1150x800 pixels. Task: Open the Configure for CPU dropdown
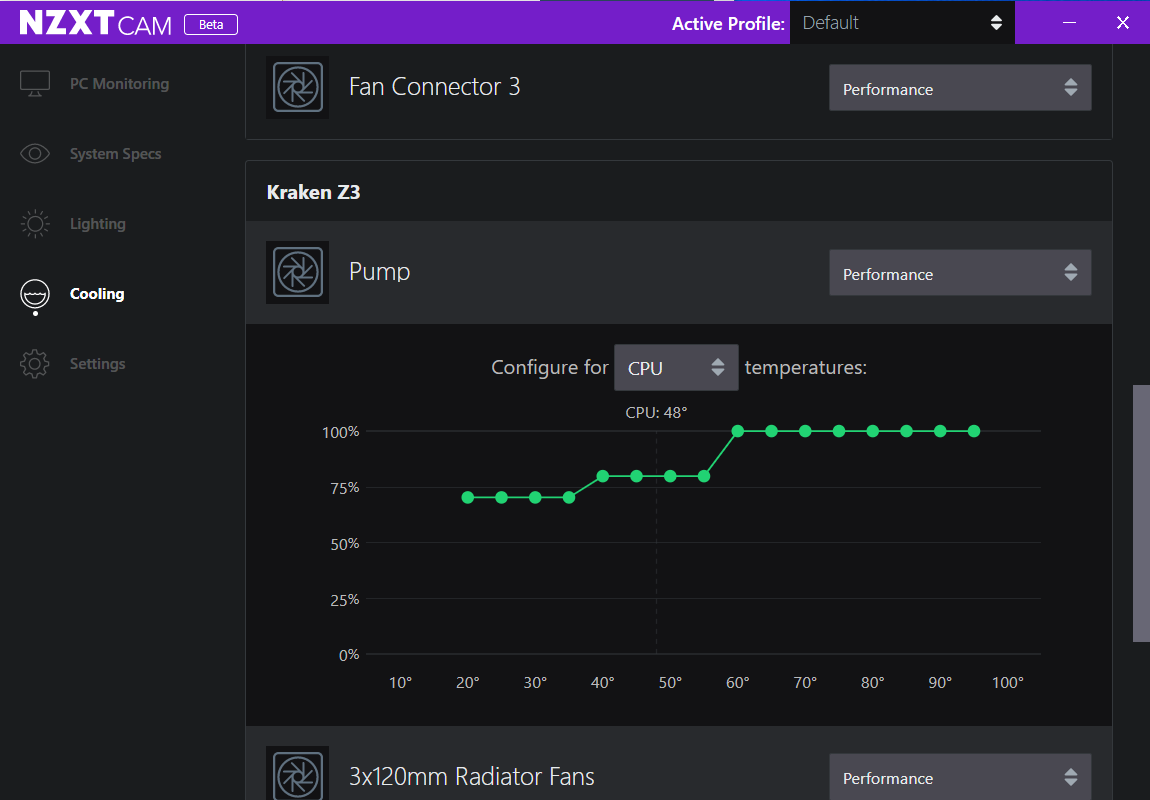click(676, 367)
